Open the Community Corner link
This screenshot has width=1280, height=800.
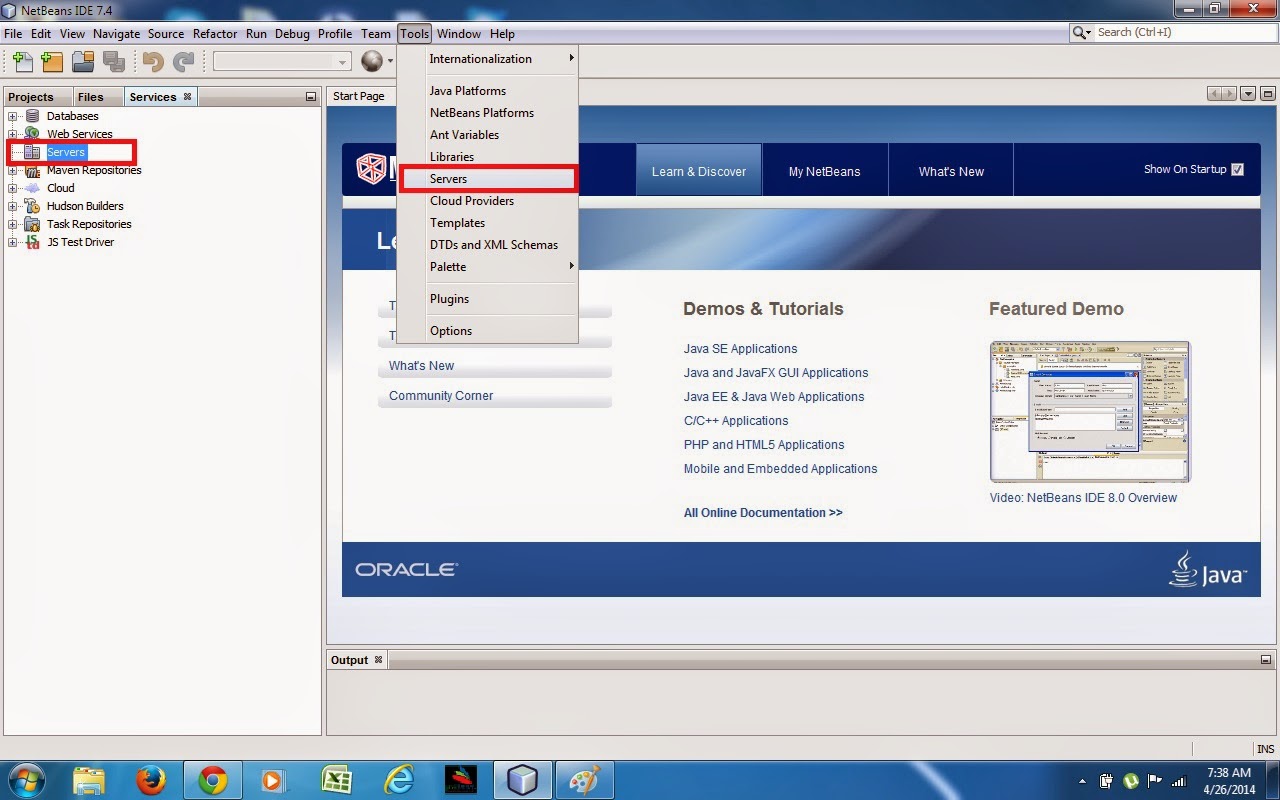click(x=441, y=396)
